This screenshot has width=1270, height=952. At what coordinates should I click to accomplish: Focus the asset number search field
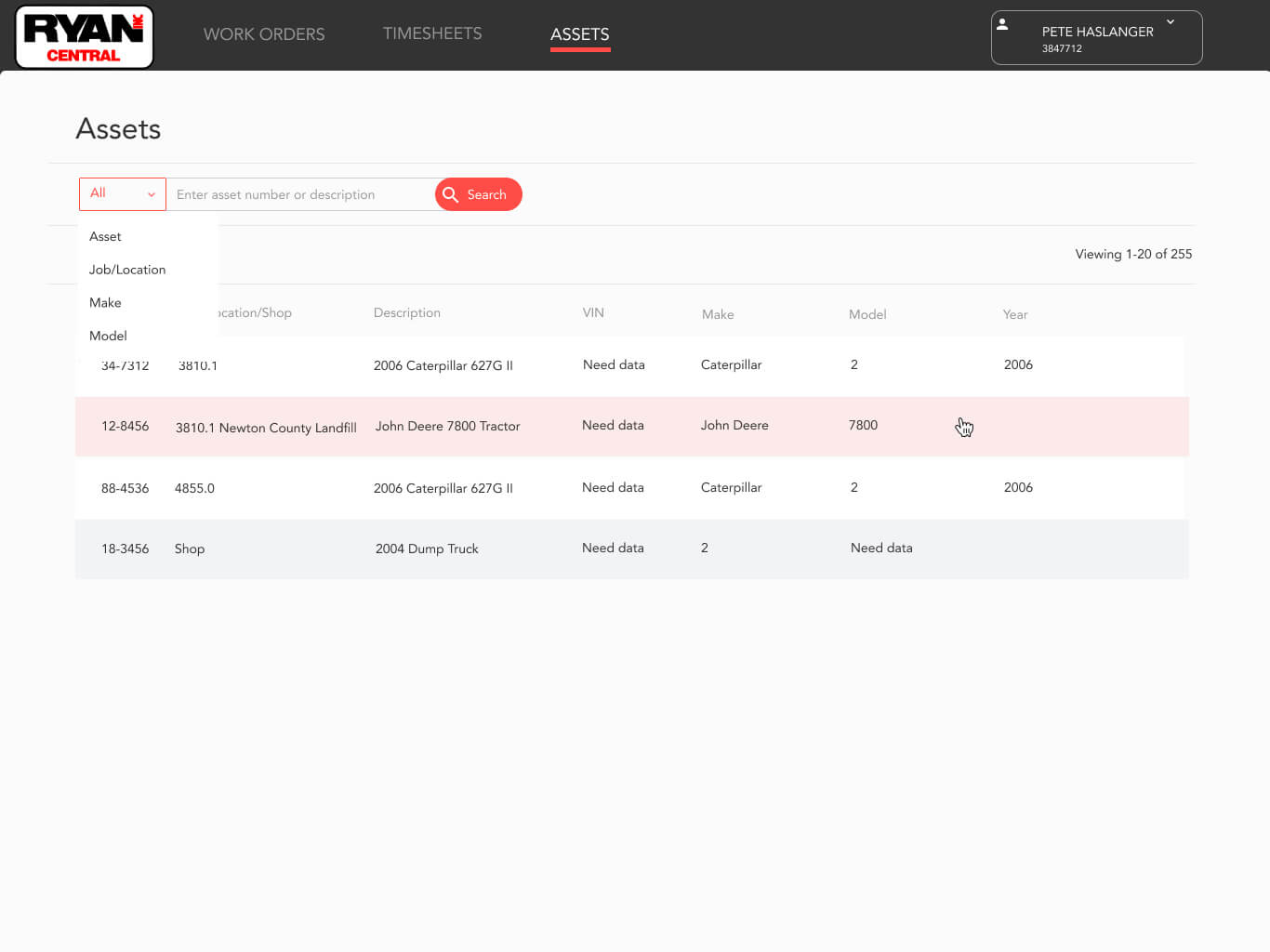click(x=301, y=194)
